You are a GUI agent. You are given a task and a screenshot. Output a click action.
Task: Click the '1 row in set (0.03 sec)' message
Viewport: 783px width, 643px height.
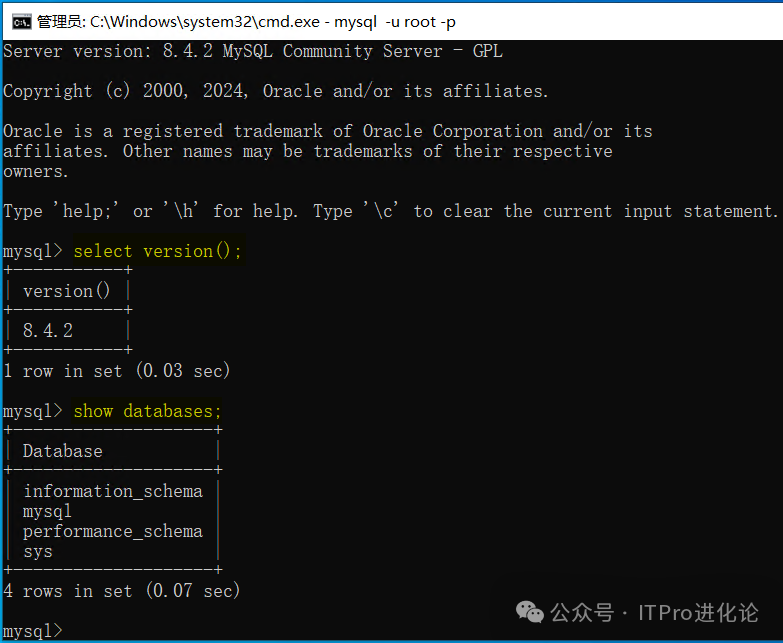tap(116, 371)
